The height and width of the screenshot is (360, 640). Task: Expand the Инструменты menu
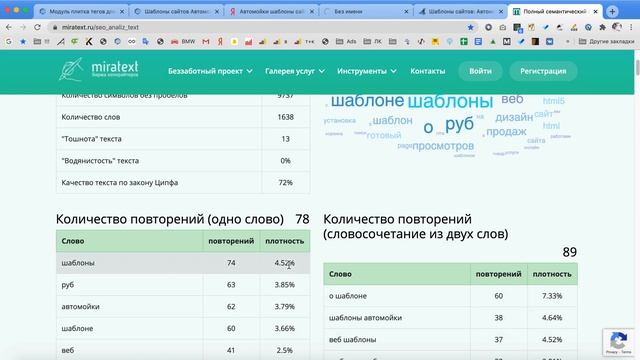(x=367, y=71)
